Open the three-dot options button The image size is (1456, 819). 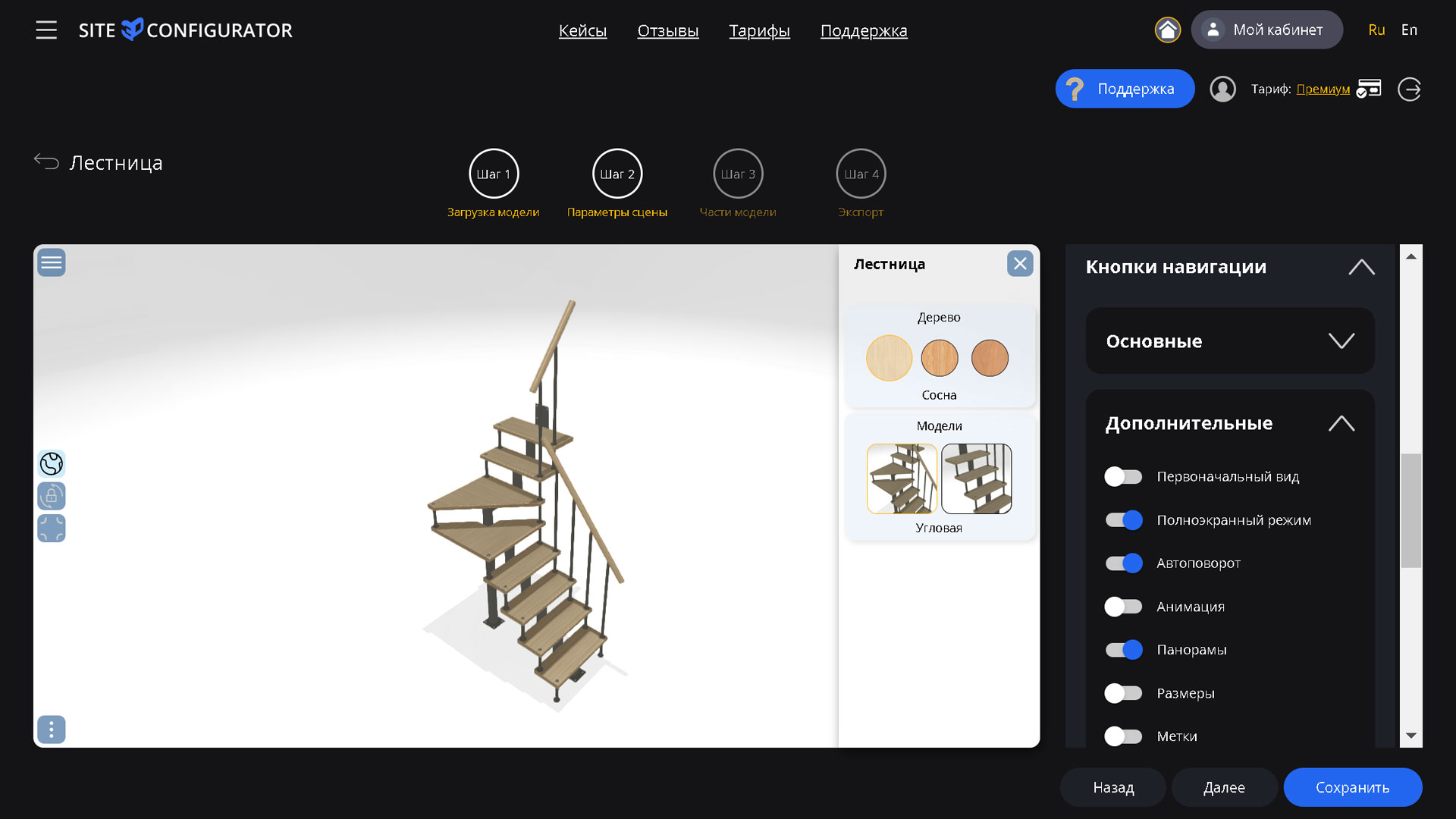tap(52, 730)
